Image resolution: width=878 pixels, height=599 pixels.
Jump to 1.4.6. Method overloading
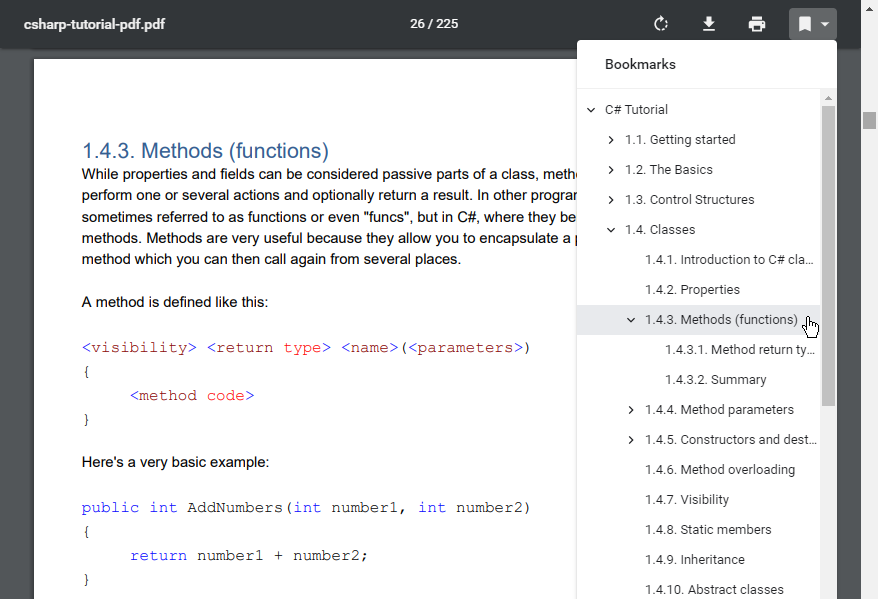(x=720, y=470)
